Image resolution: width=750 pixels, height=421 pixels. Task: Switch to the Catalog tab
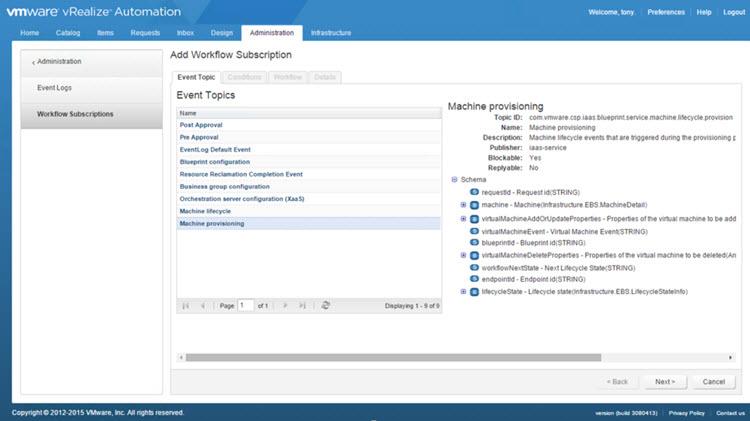(x=68, y=33)
